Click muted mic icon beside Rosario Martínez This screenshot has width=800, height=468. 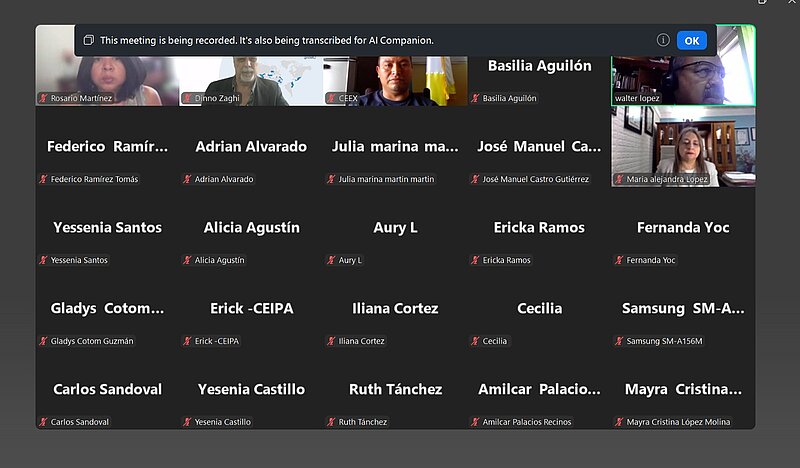[x=43, y=98]
